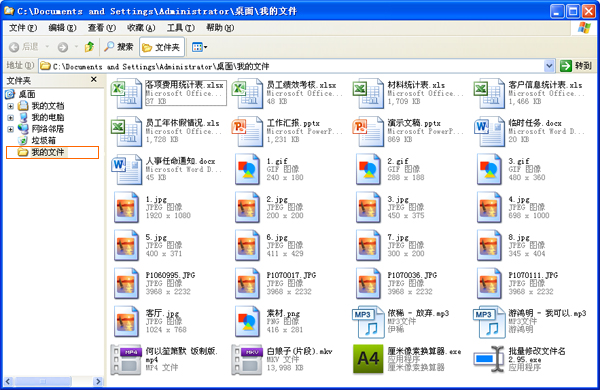Select the 3.gif image icon
600x390 pixels.
489,169
